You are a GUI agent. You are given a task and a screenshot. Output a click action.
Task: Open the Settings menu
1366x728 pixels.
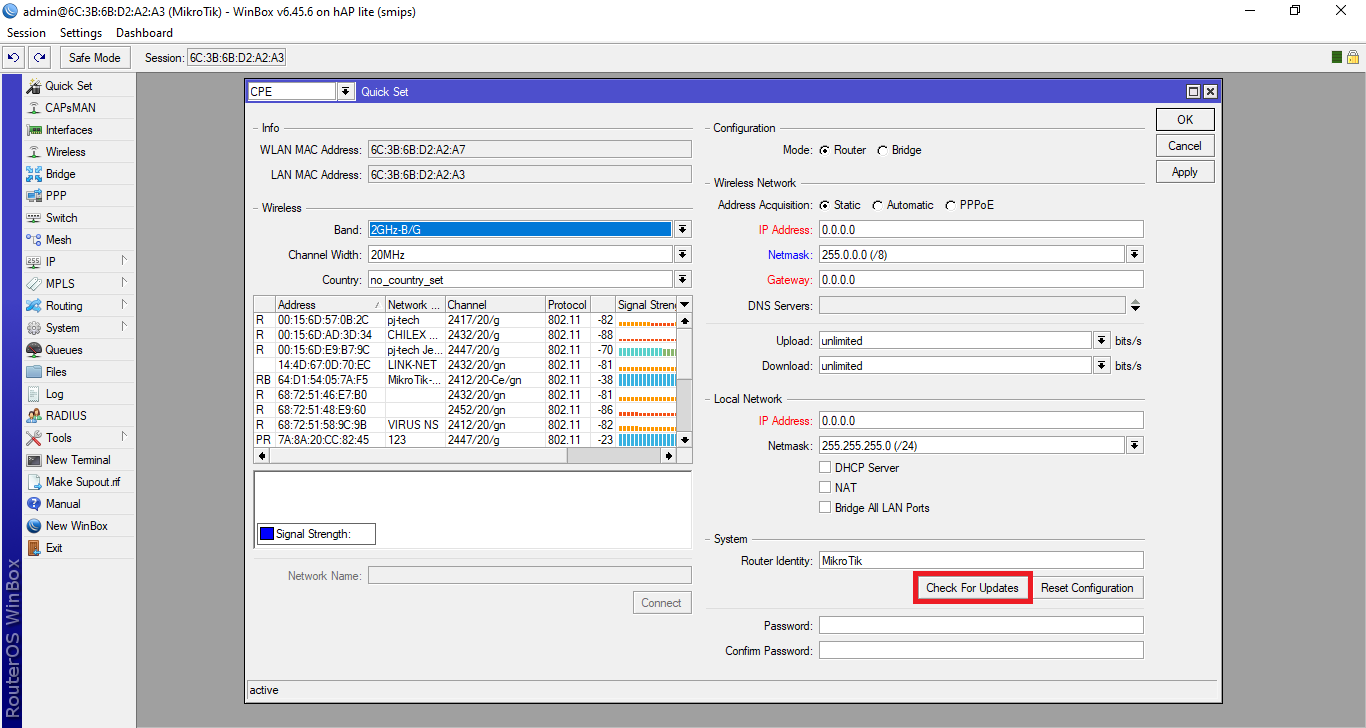(x=81, y=33)
